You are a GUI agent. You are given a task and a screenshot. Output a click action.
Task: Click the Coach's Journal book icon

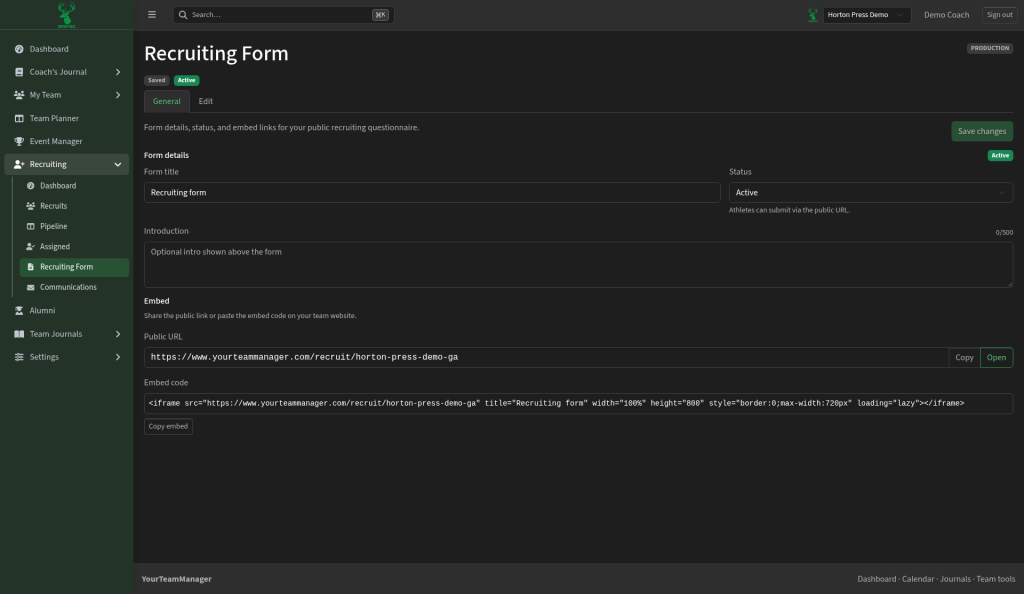19,72
